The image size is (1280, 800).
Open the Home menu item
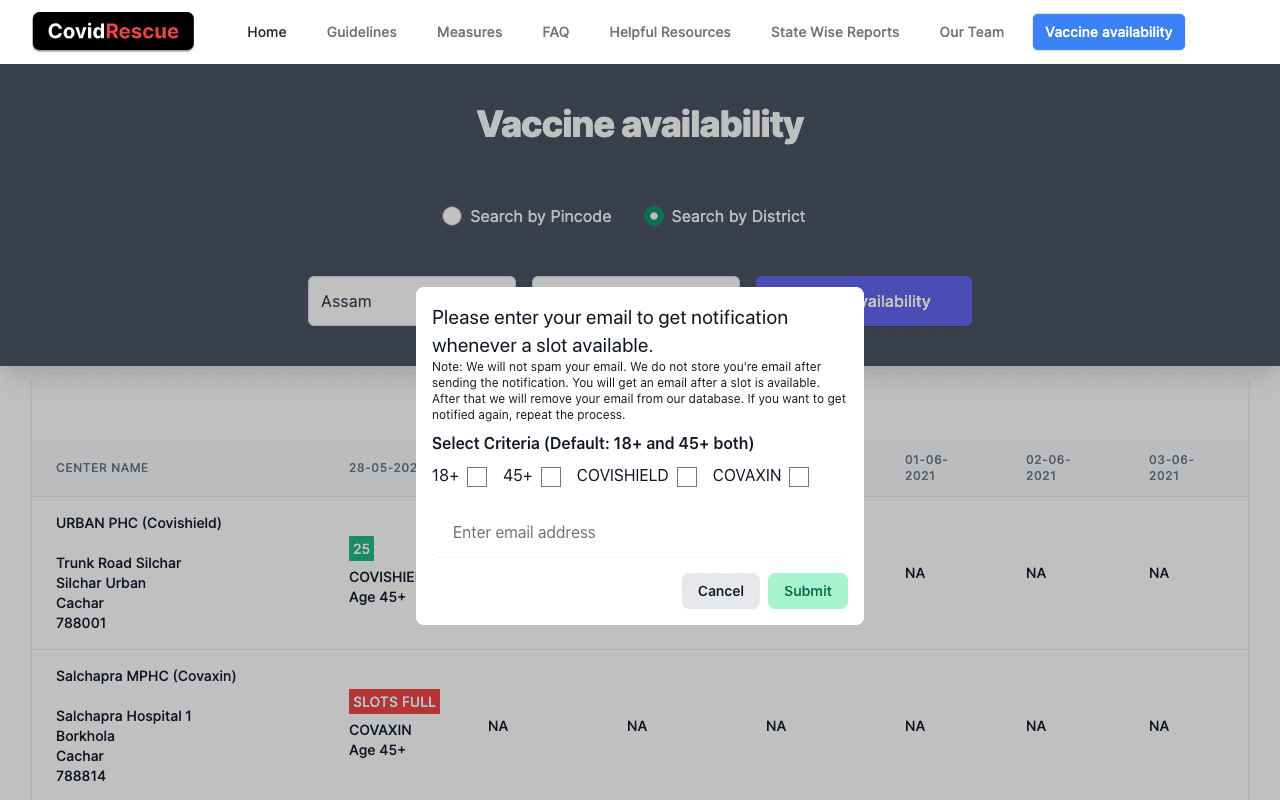coord(267,32)
